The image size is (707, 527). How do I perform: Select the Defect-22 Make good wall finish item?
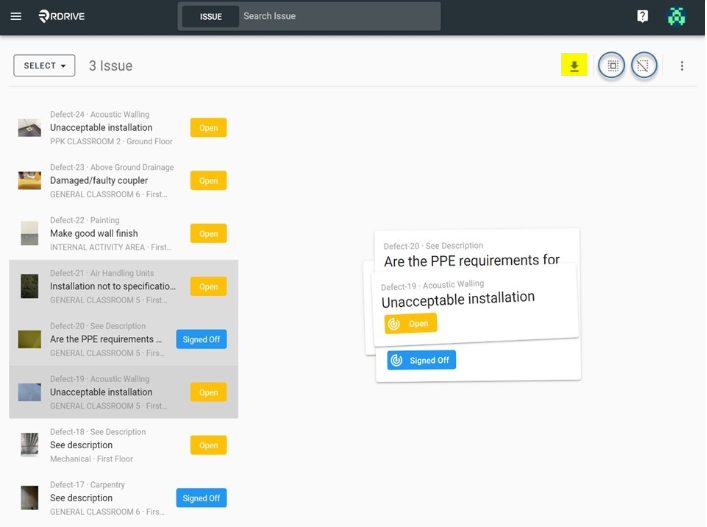tap(124, 234)
